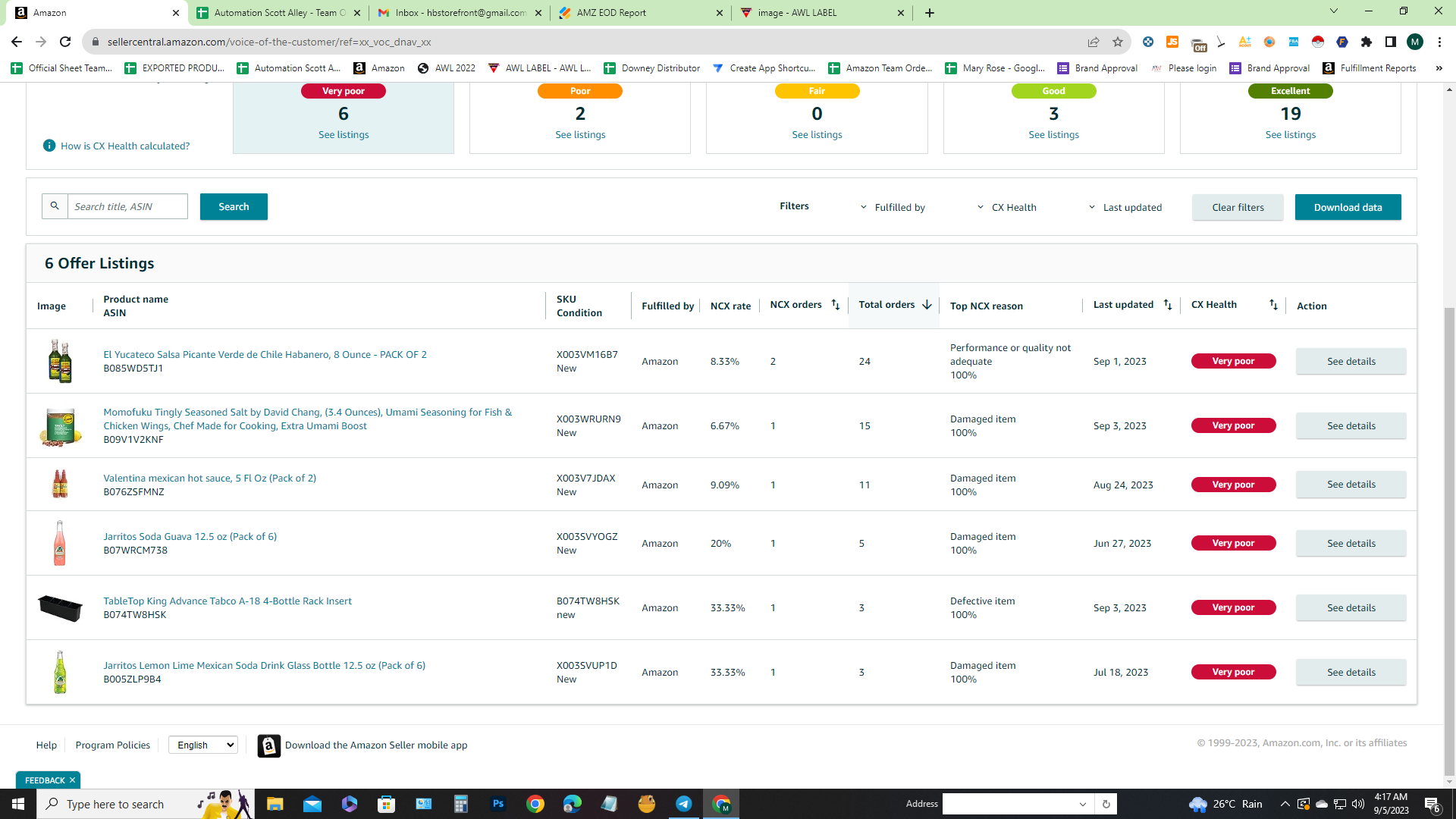The width and height of the screenshot is (1456, 819).
Task: Expand the Last updated filter dropdown
Action: coord(1125,207)
